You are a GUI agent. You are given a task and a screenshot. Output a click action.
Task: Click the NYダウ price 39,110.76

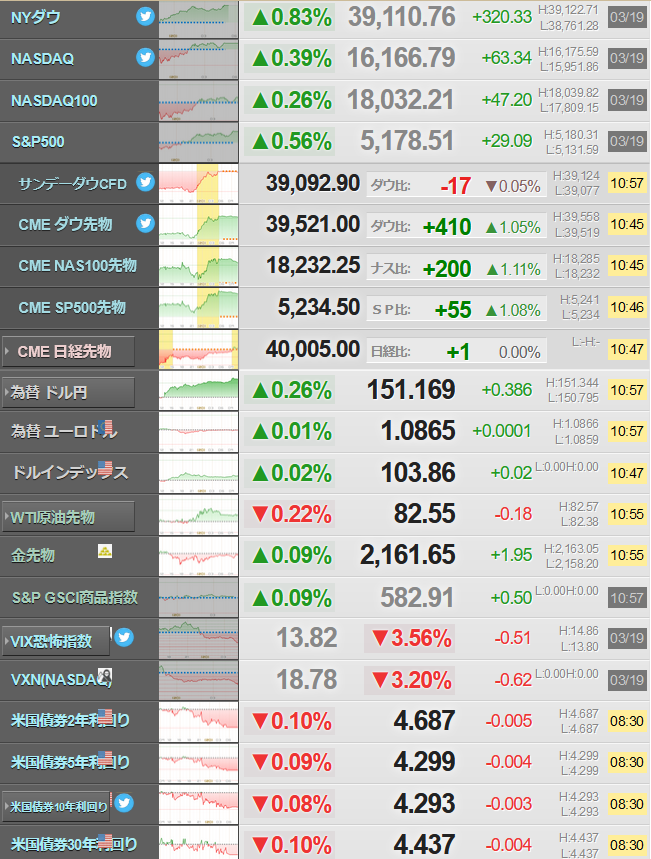click(402, 17)
